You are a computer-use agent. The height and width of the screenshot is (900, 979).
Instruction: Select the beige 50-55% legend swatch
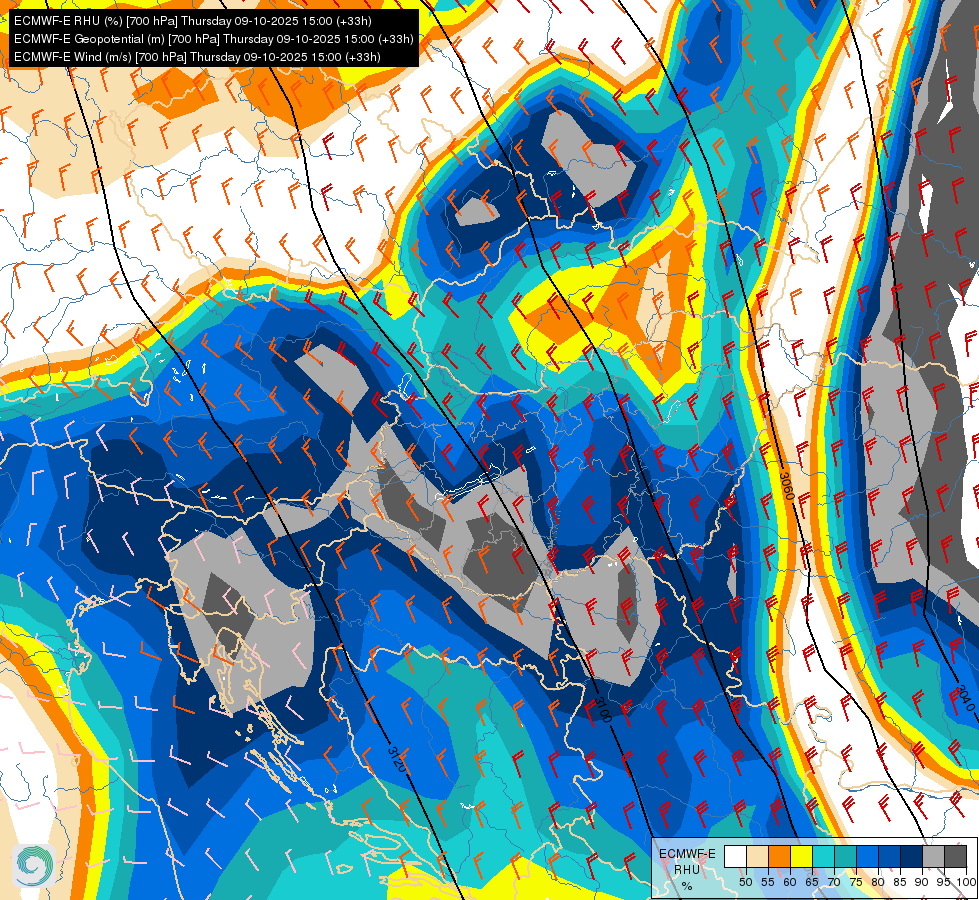[757, 856]
